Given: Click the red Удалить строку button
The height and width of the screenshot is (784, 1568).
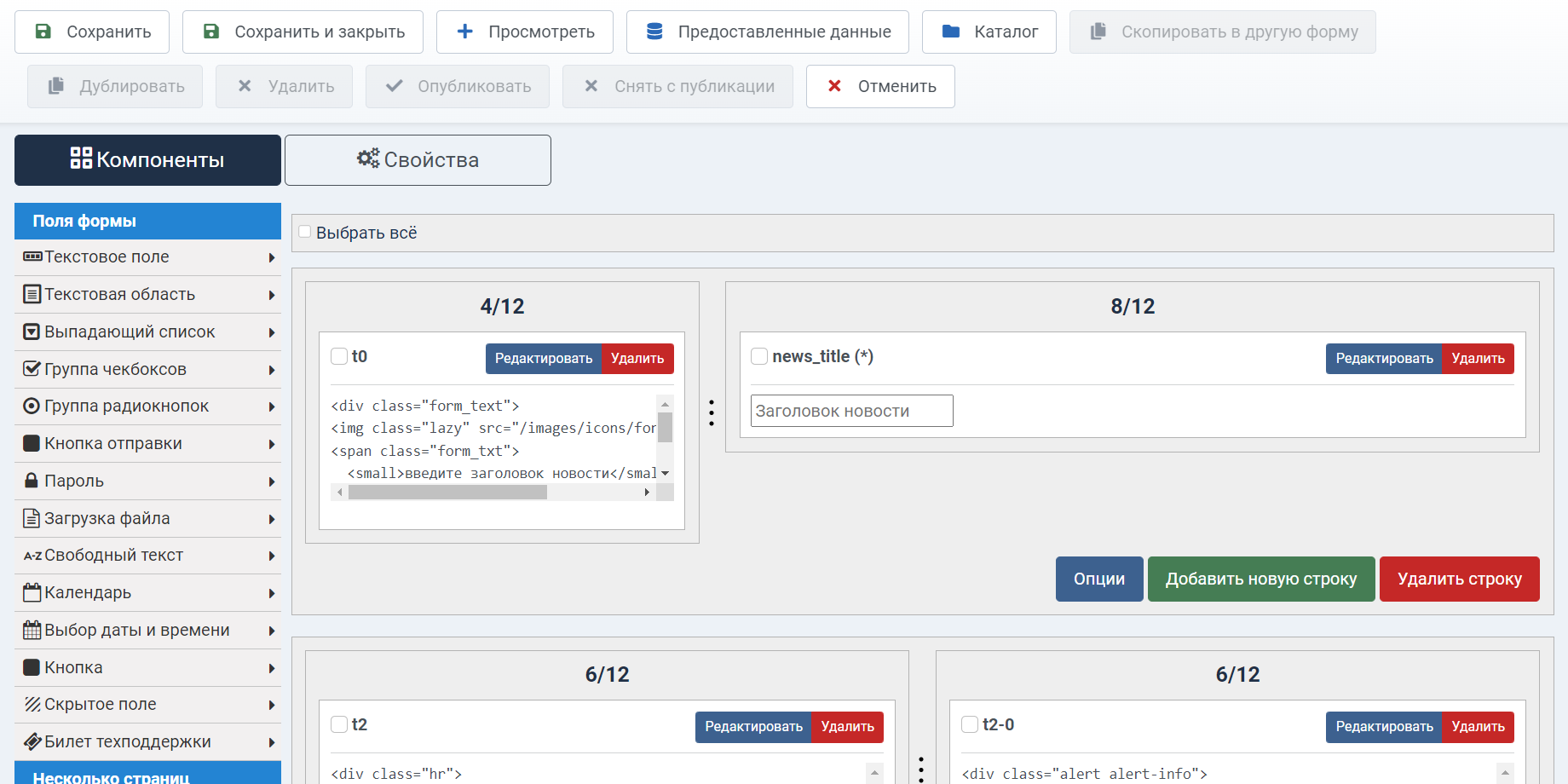Looking at the screenshot, I should [1459, 579].
